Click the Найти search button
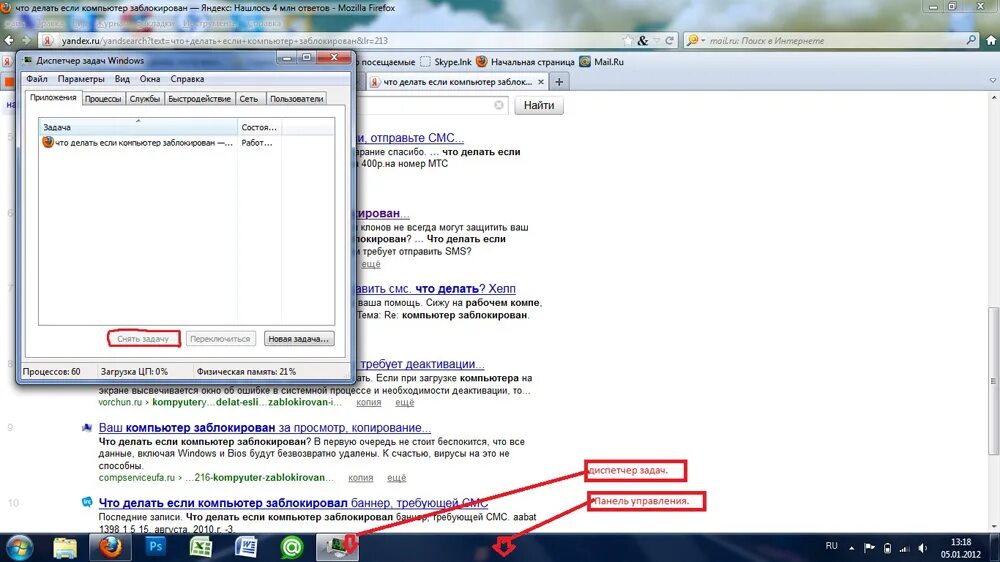 [x=539, y=105]
